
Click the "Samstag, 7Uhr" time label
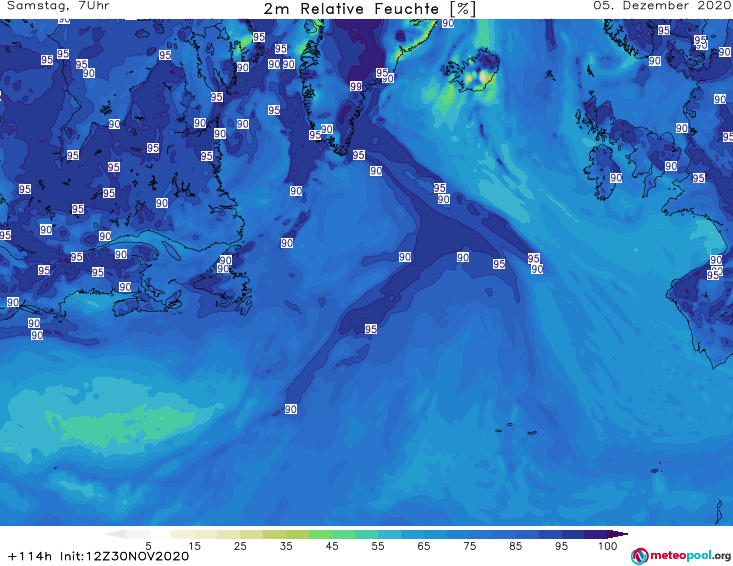pyautogui.click(x=58, y=6)
